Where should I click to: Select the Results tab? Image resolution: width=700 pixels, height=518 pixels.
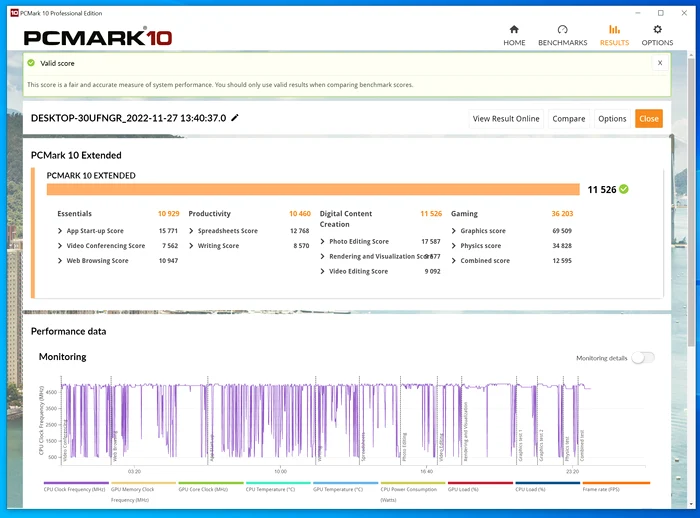pos(614,36)
